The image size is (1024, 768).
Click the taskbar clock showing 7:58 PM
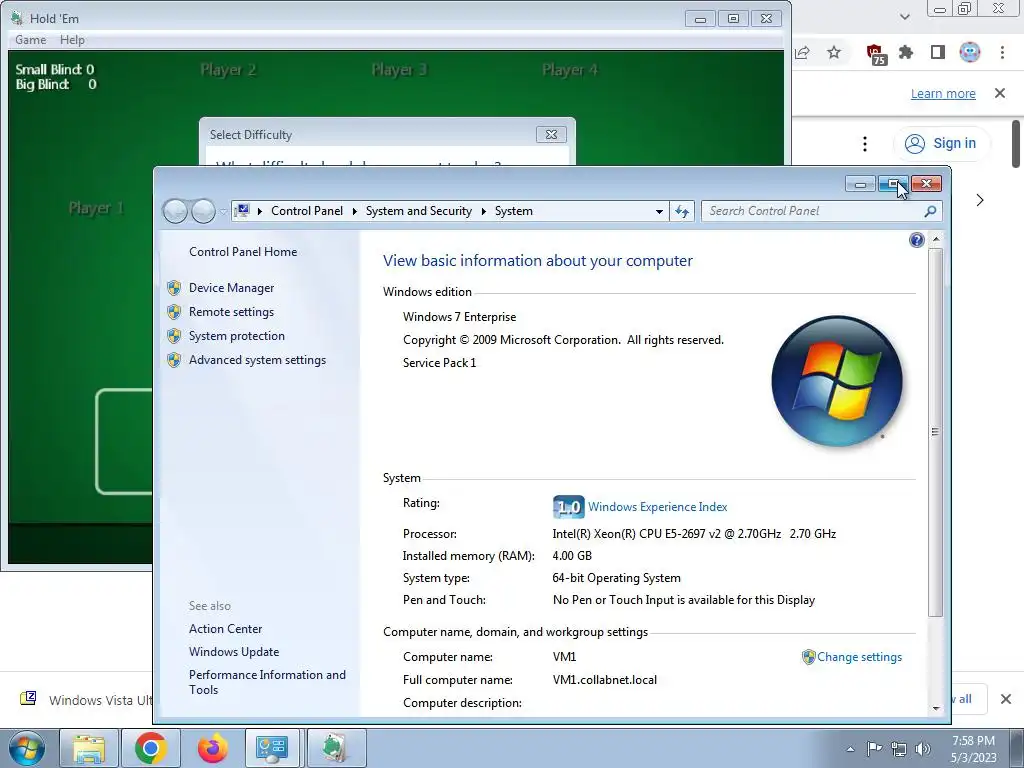pyautogui.click(x=974, y=749)
